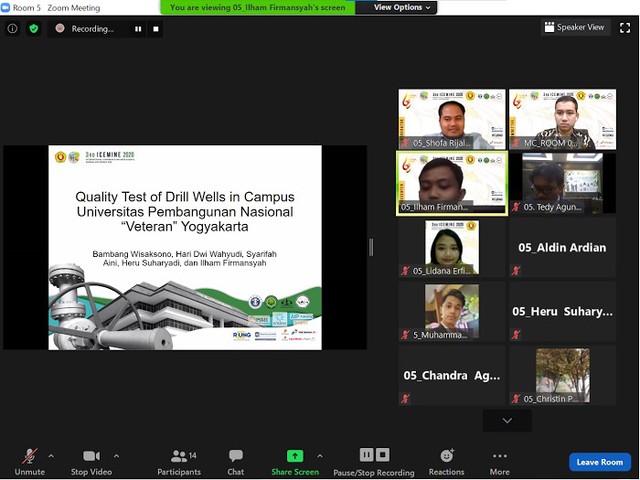The width and height of the screenshot is (640, 480).
Task: Click the green encryption shield icon
Action: [33, 29]
